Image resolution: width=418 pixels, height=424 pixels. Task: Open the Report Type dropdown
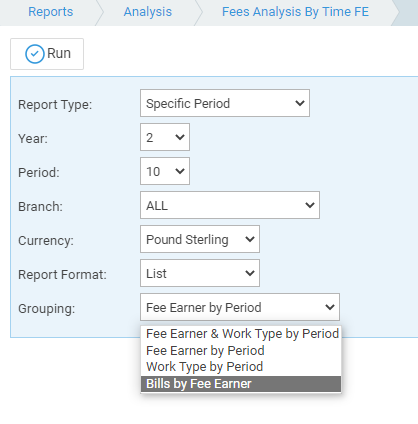click(x=225, y=103)
